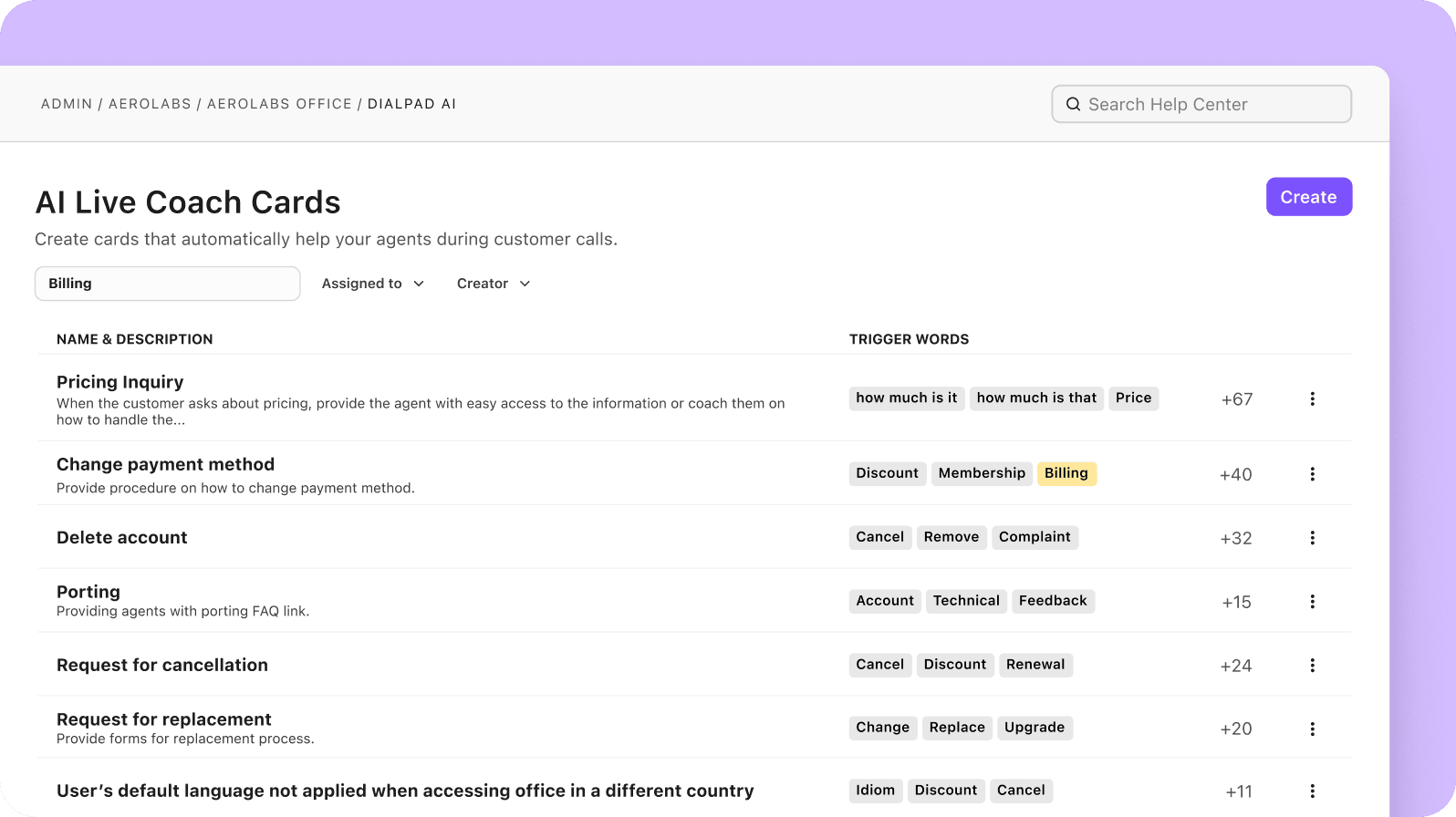The width and height of the screenshot is (1456, 817).
Task: Click the Renewal trigger tag
Action: coord(1035,665)
